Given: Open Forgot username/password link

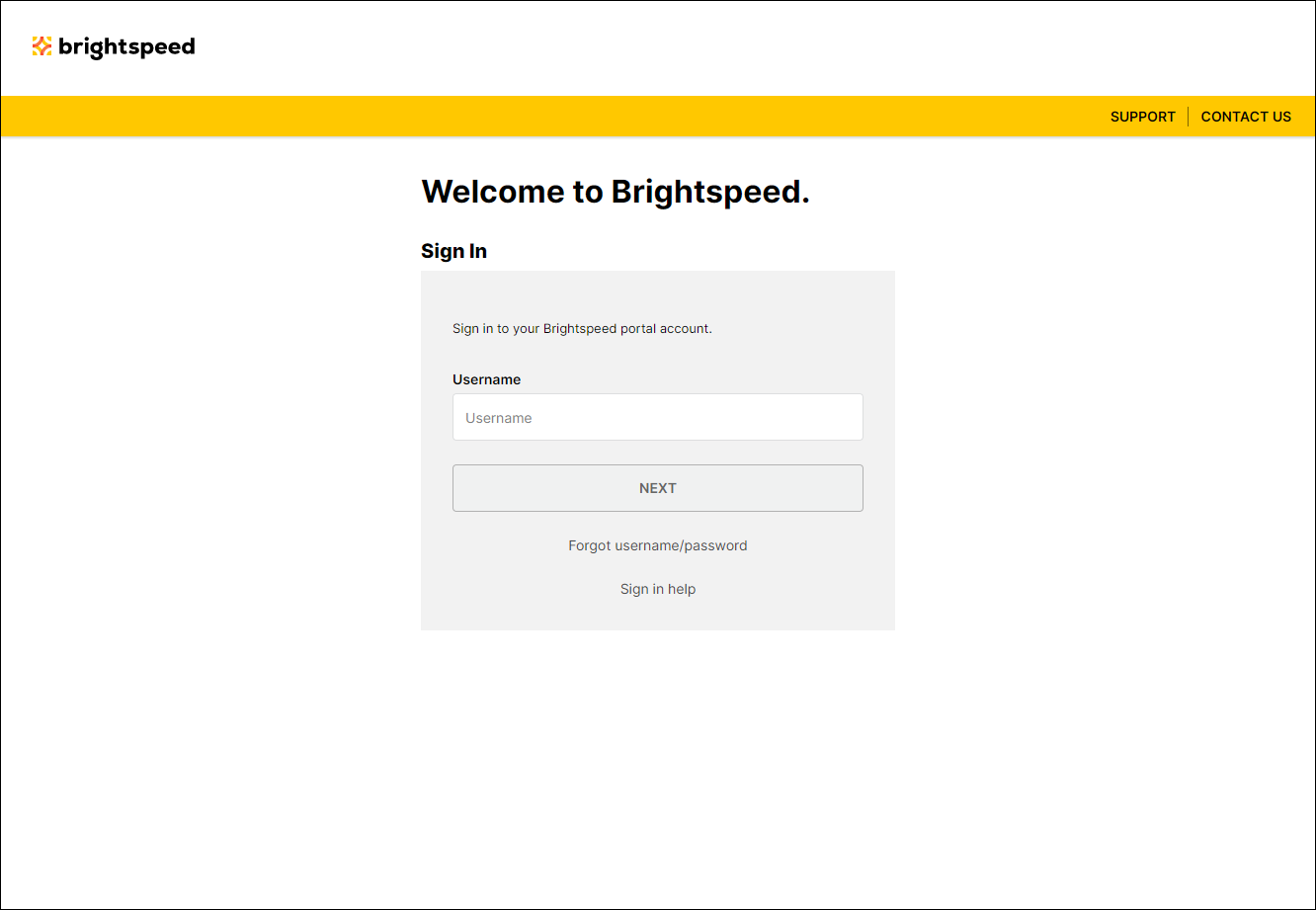Looking at the screenshot, I should [658, 545].
